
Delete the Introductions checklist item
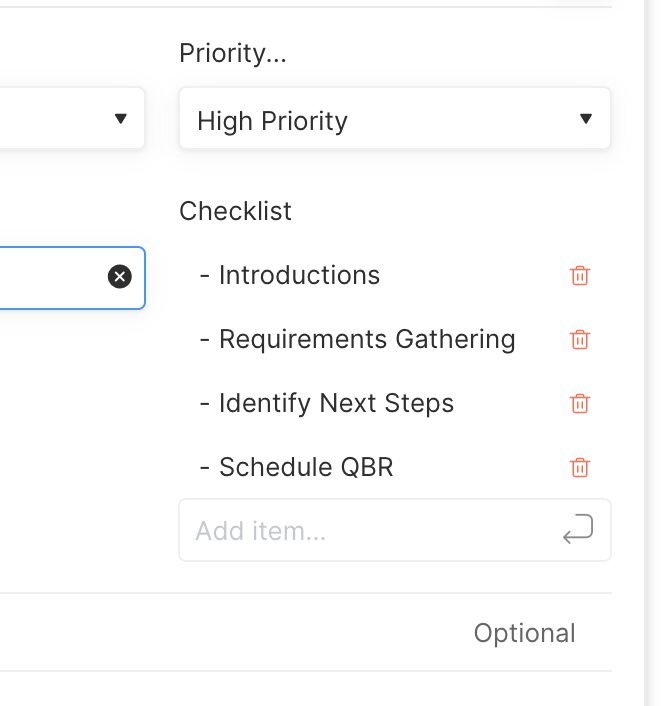(580, 276)
